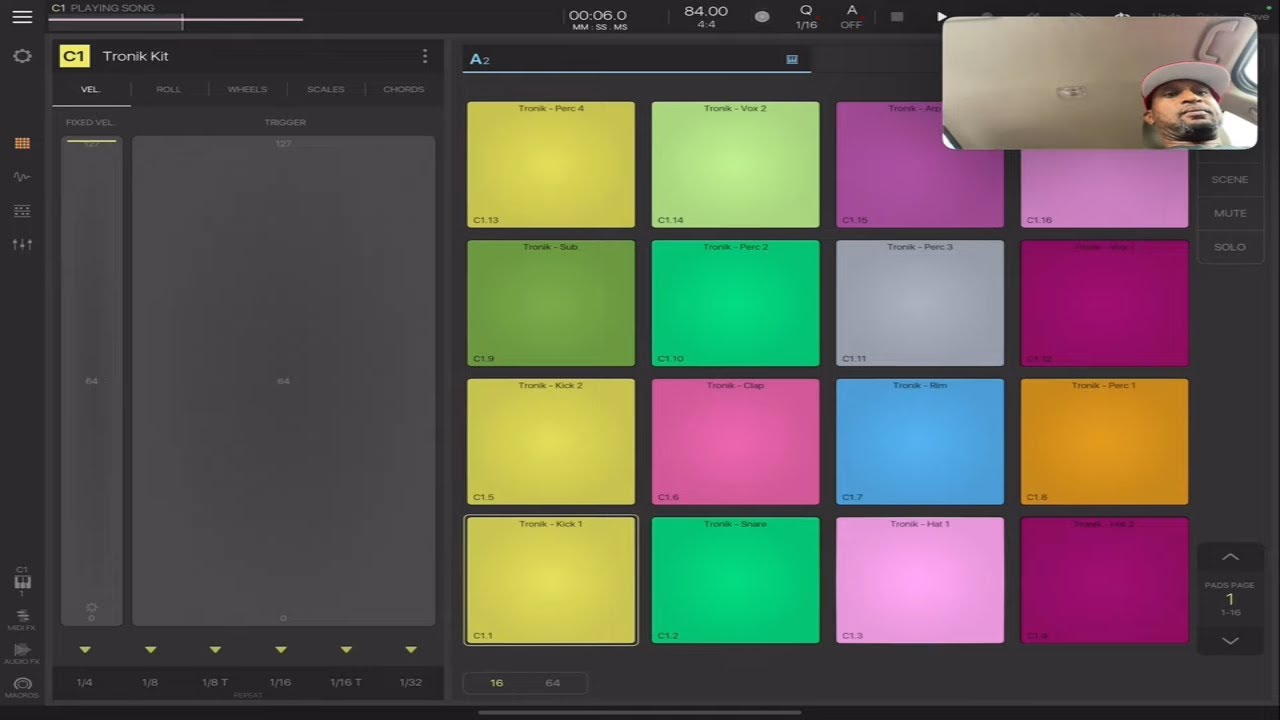This screenshot has height=720, width=1280.
Task: Open the settings gear in sidebar
Action: (22, 56)
